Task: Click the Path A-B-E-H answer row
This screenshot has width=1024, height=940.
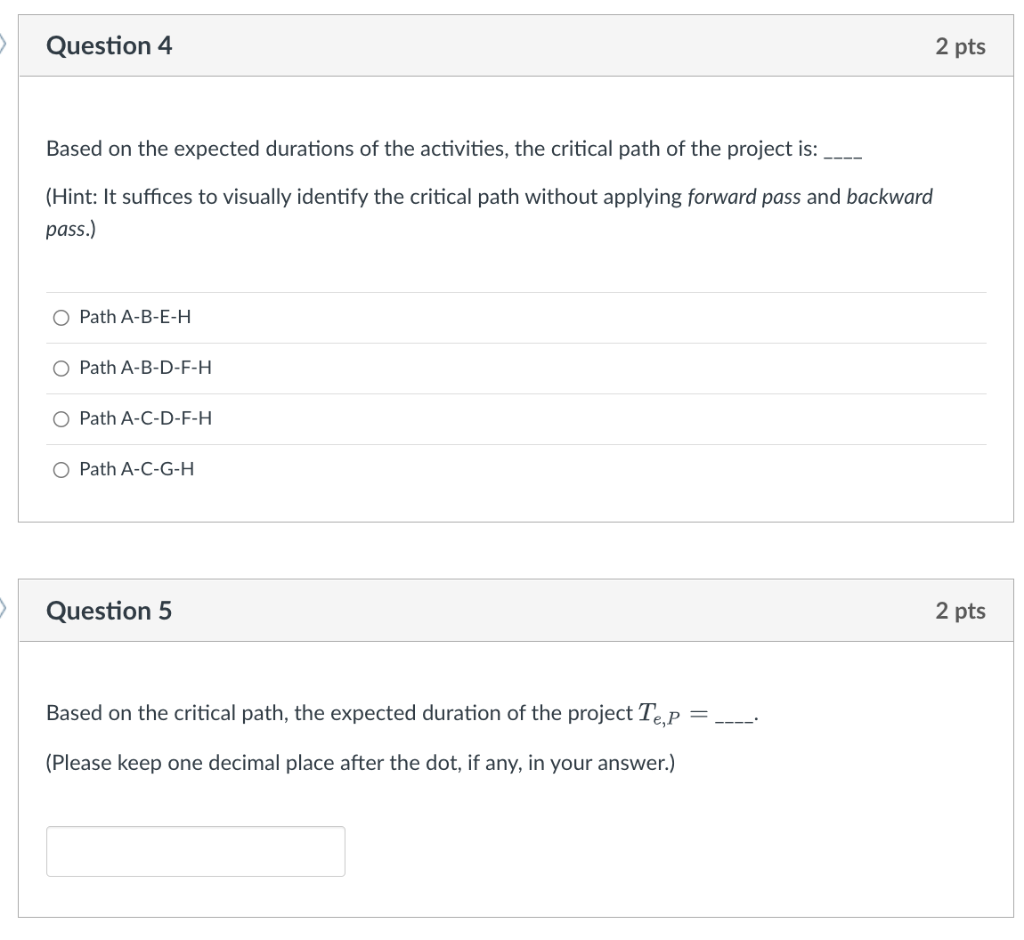Action: tap(135, 317)
